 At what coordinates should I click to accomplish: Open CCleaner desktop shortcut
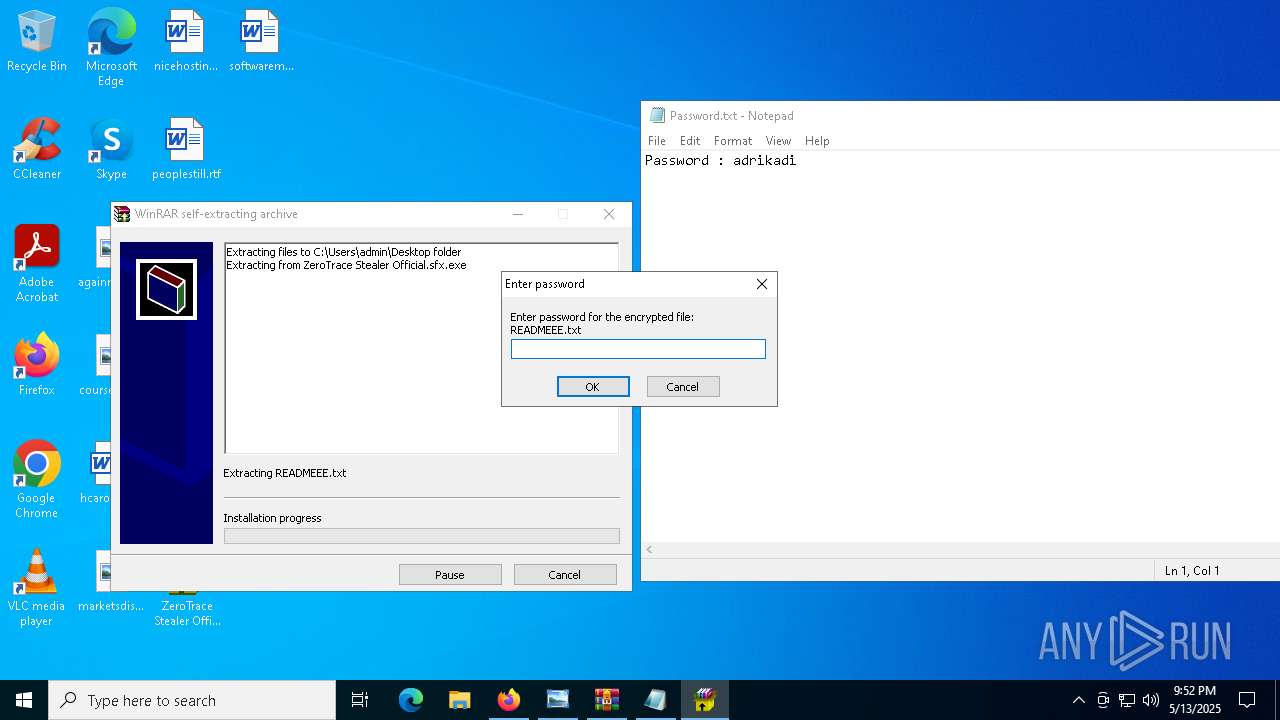pos(37,150)
